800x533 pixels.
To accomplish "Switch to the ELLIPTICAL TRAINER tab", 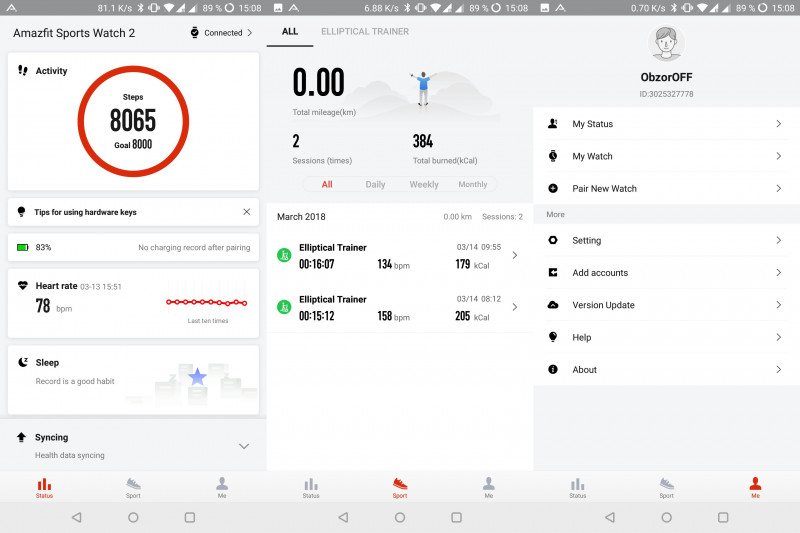I will tap(364, 32).
